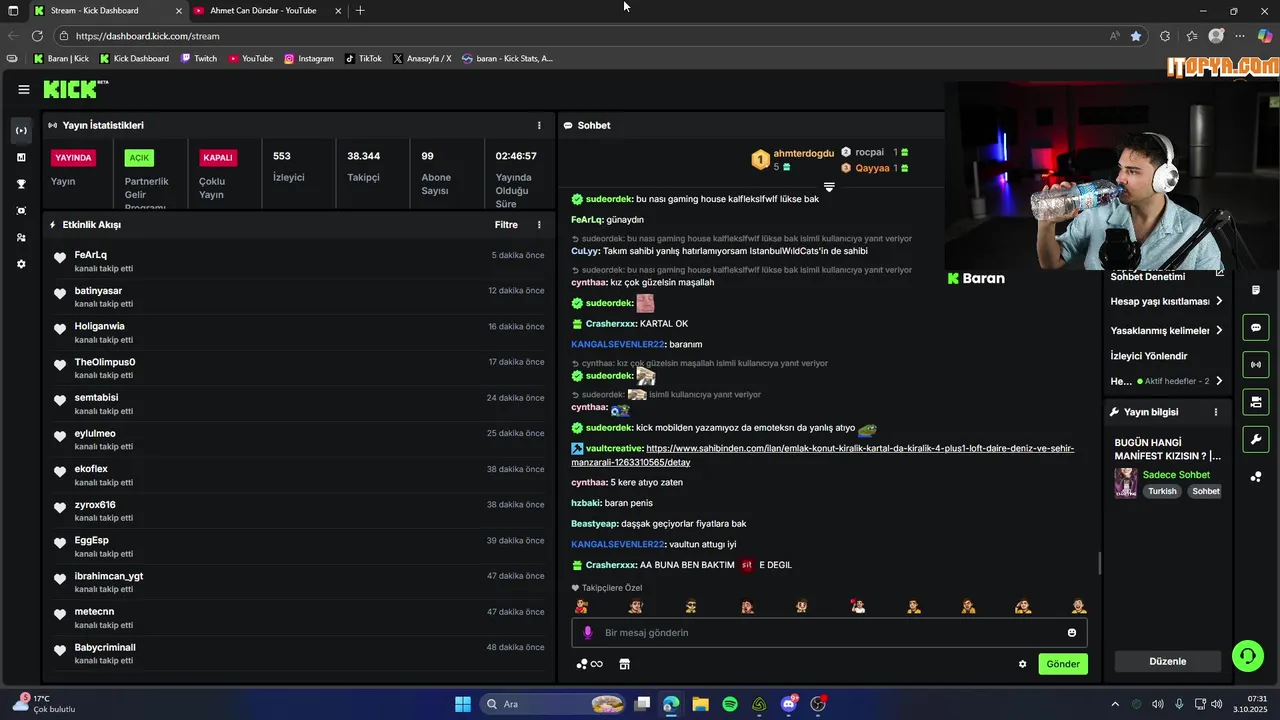Open Baran | Kick bookmark
Viewport: 1280px width, 720px height.
pyautogui.click(x=61, y=58)
